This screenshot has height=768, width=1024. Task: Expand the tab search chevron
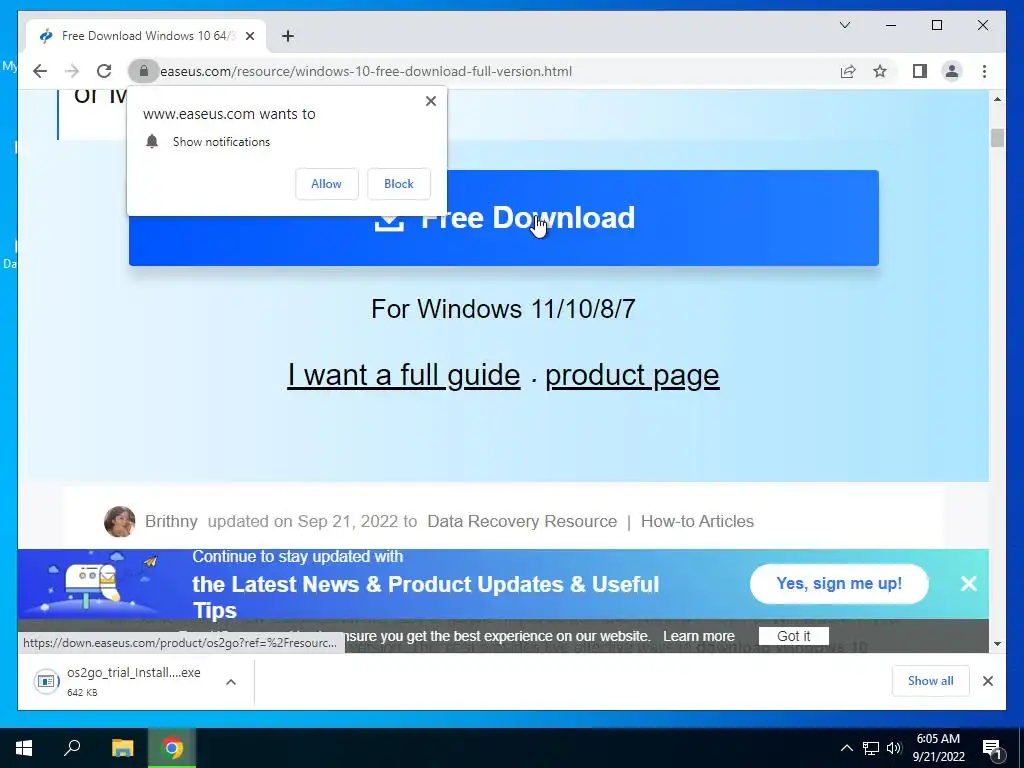click(x=844, y=25)
